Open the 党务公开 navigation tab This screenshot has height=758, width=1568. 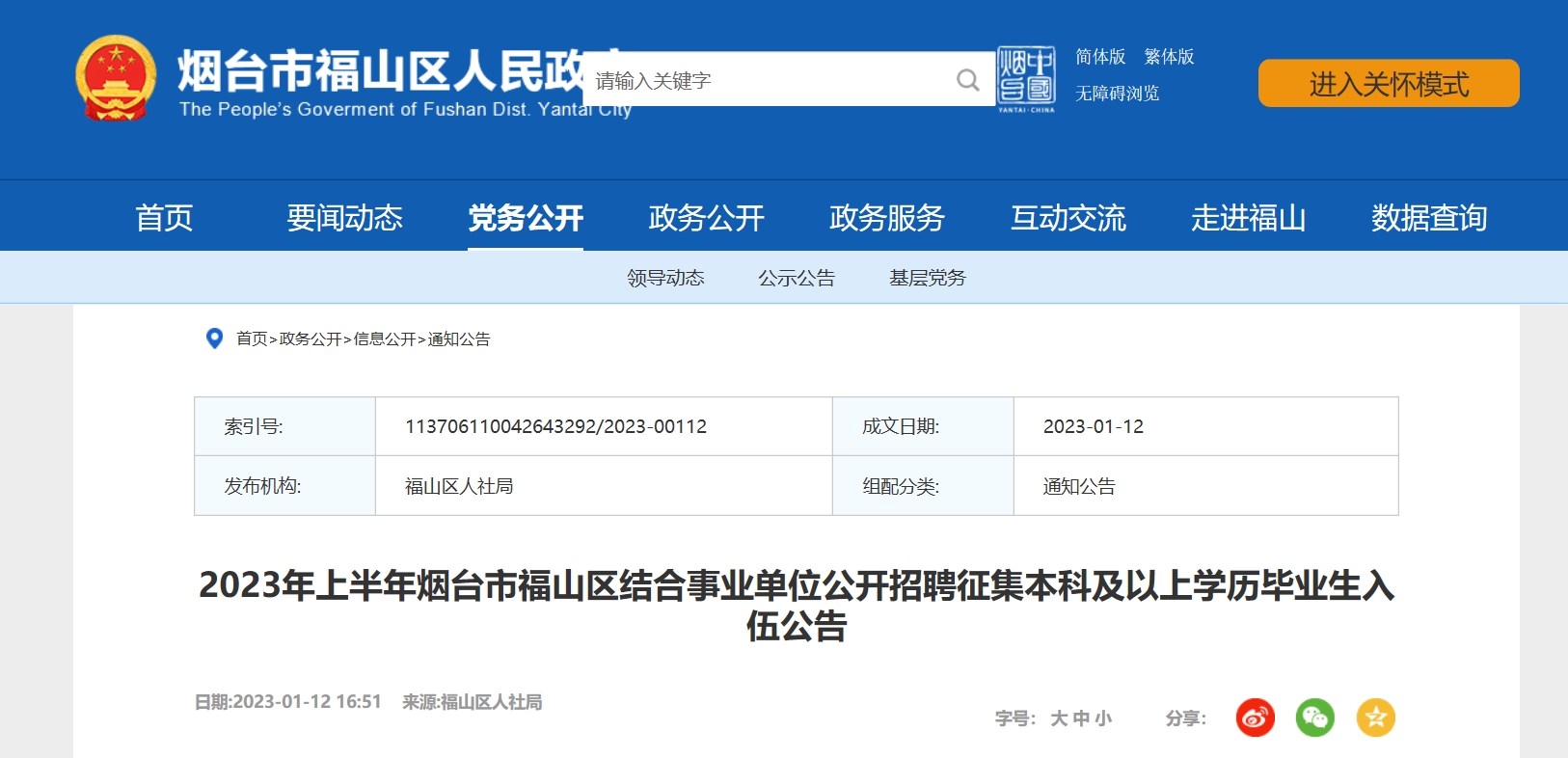526,218
